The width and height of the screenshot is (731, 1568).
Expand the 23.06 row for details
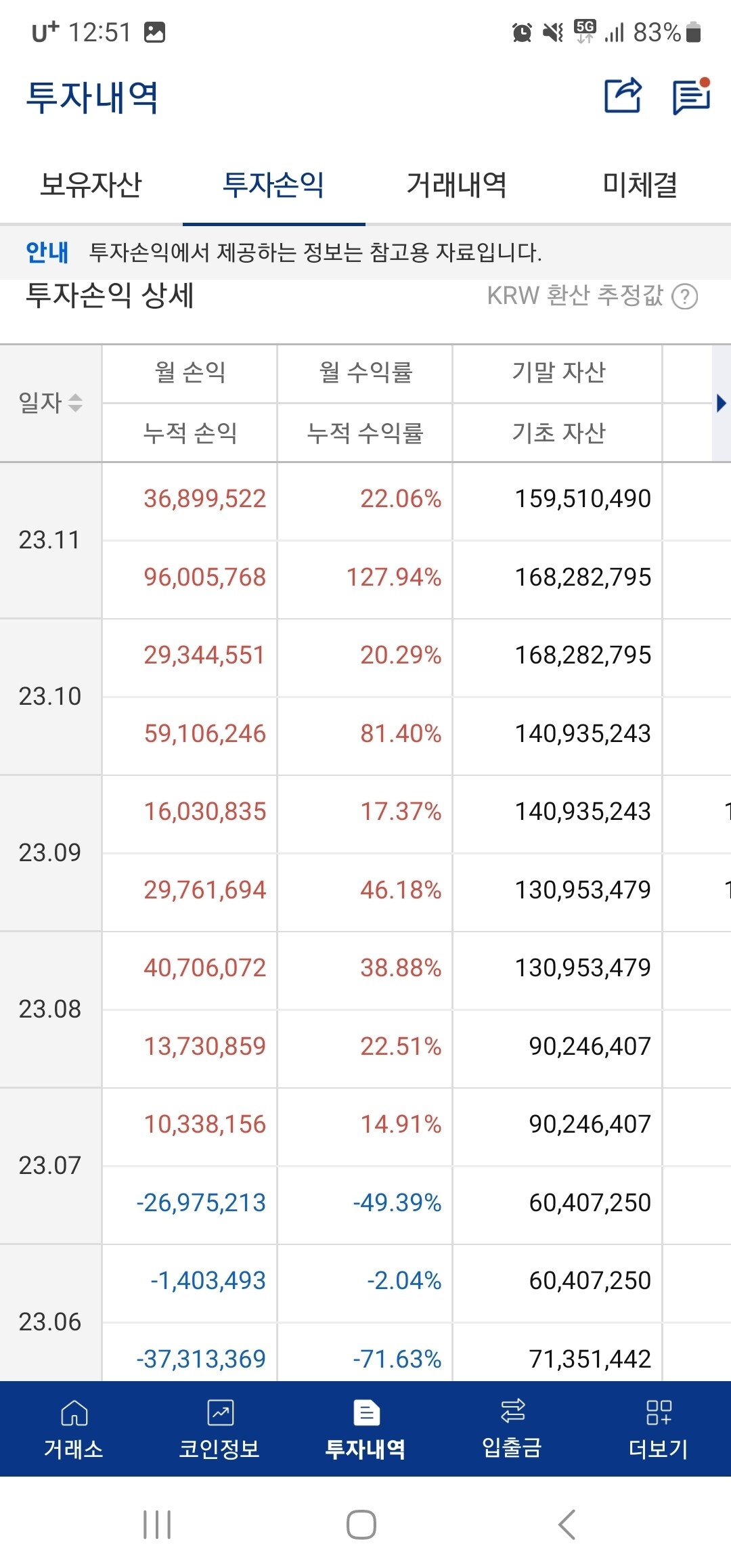(x=51, y=1320)
